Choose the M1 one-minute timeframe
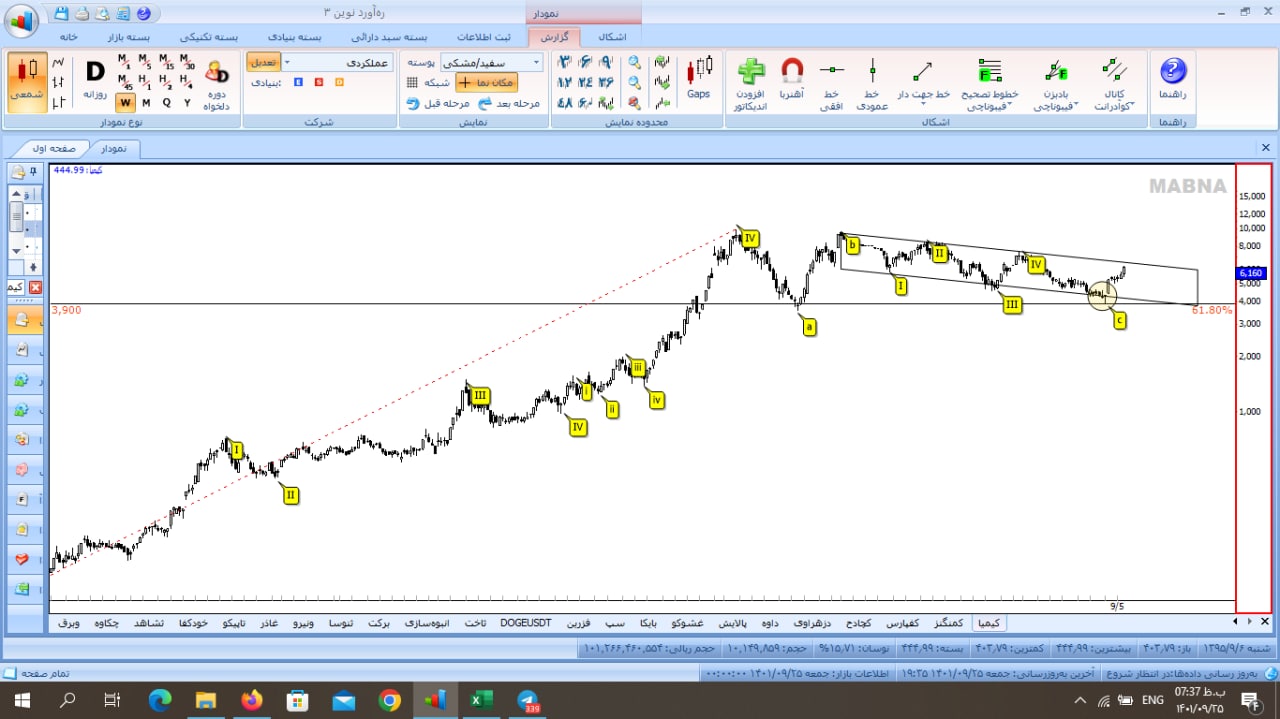This screenshot has width=1280, height=719. point(124,62)
